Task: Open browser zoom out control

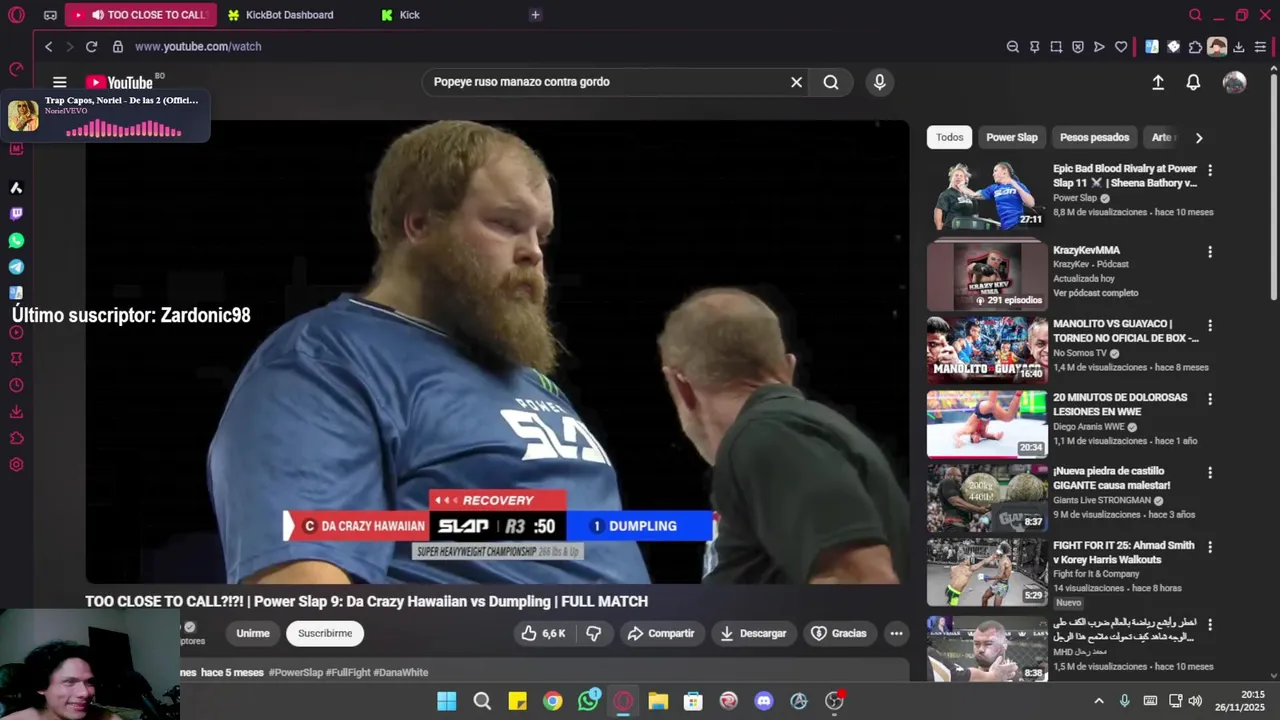Action: point(1012,47)
